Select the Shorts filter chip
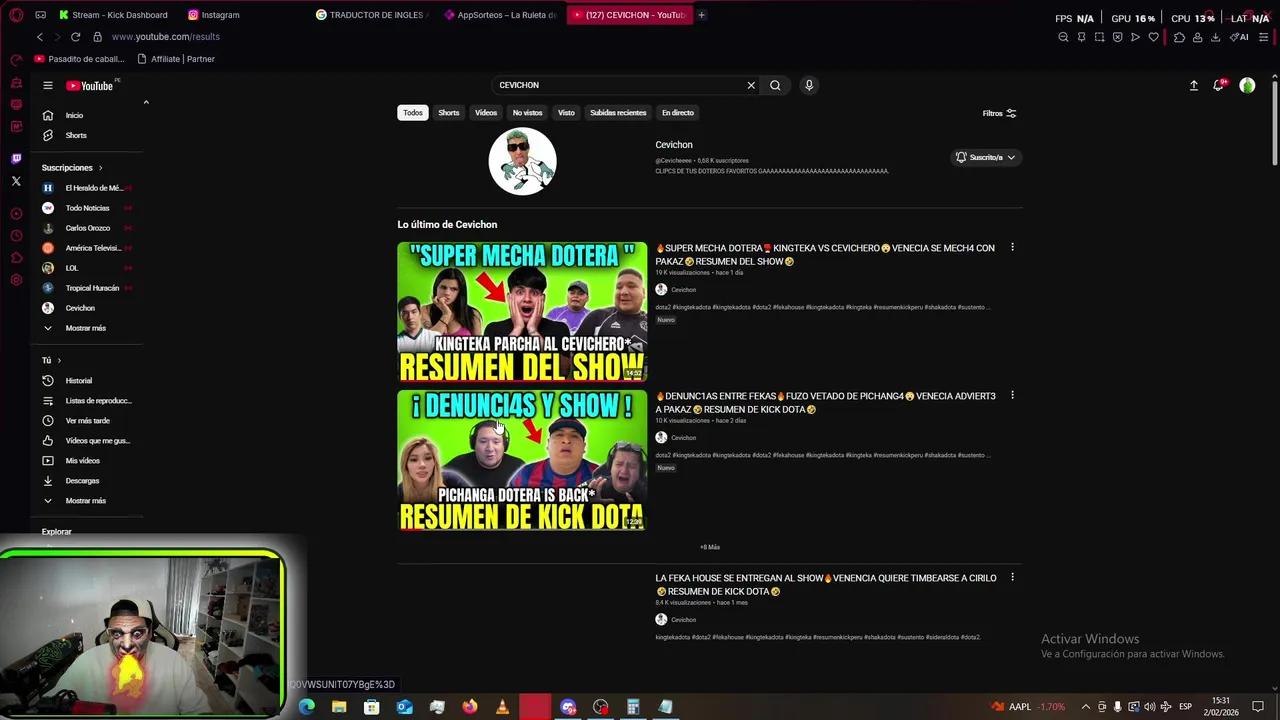 (449, 113)
